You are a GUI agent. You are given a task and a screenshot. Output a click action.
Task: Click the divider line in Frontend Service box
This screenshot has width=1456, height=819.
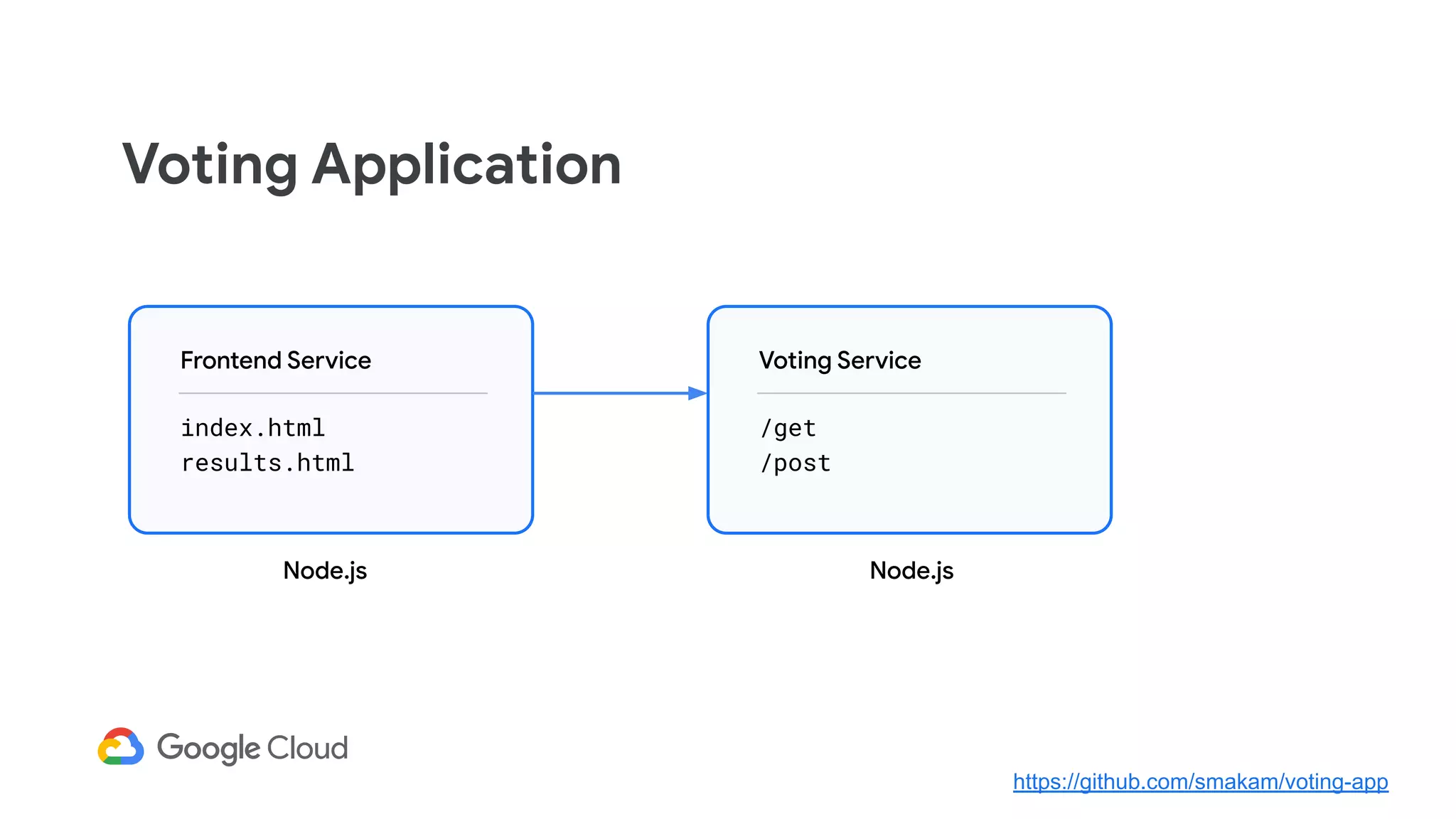(x=333, y=393)
